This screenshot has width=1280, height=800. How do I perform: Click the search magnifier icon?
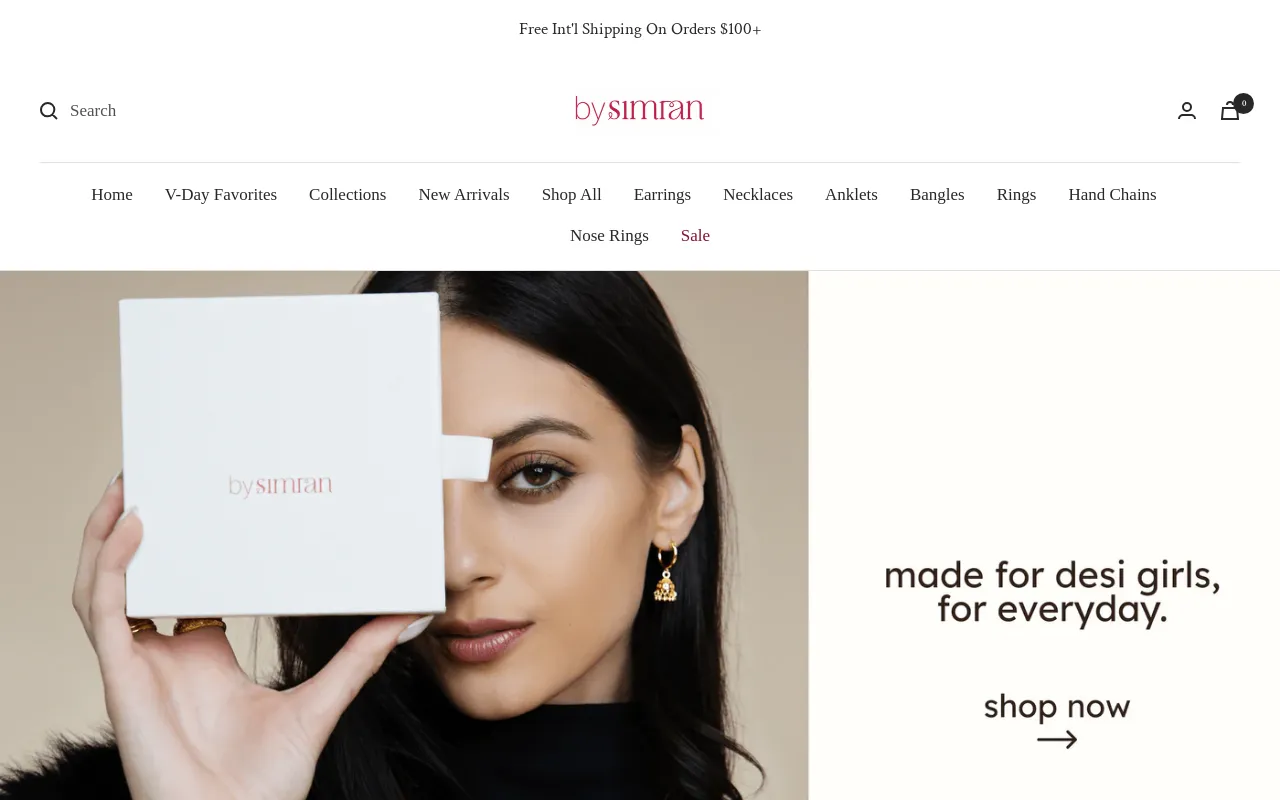pyautogui.click(x=49, y=111)
